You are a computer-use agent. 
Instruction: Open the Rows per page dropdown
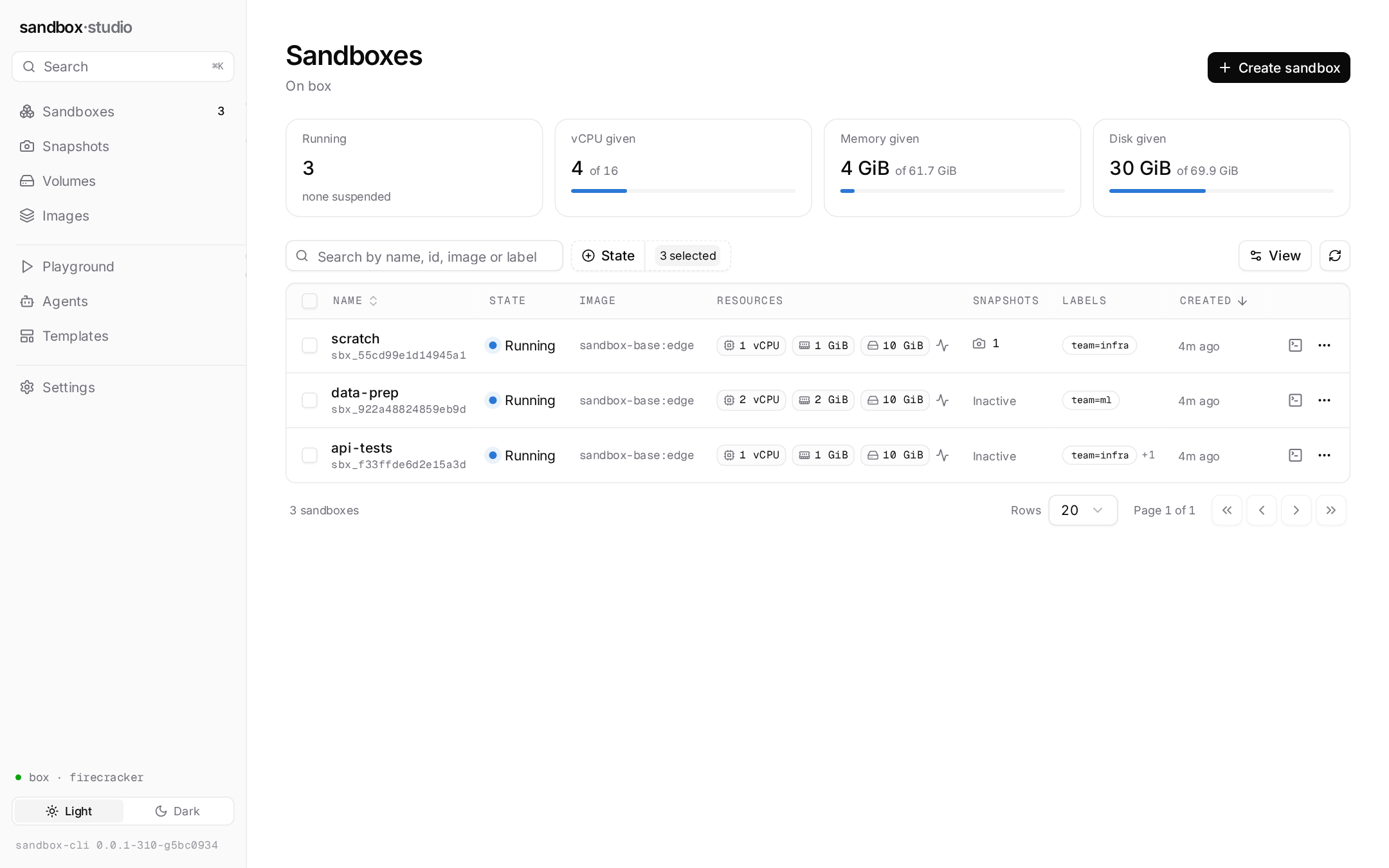(1083, 510)
